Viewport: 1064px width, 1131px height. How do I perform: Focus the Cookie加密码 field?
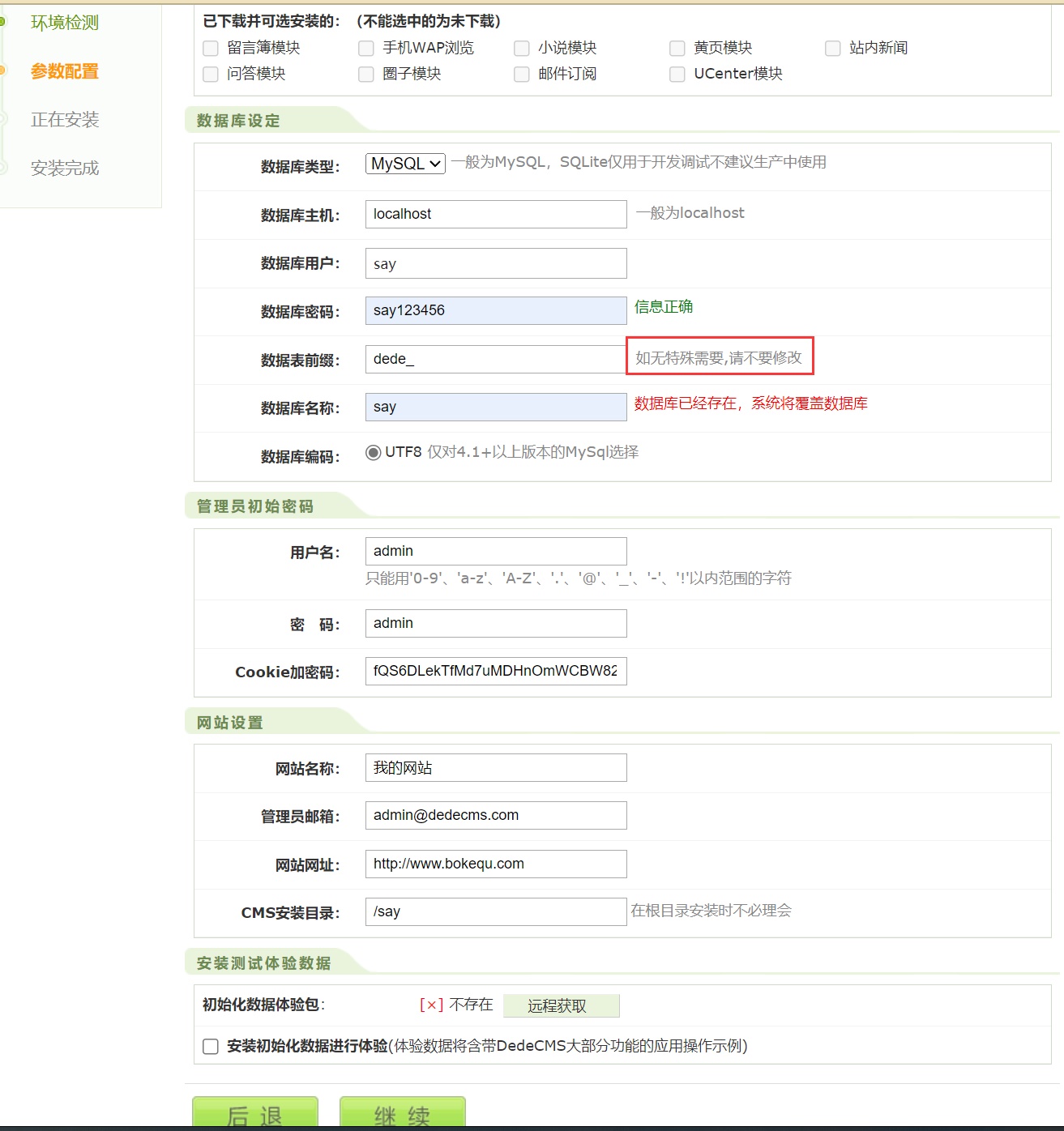(x=496, y=671)
